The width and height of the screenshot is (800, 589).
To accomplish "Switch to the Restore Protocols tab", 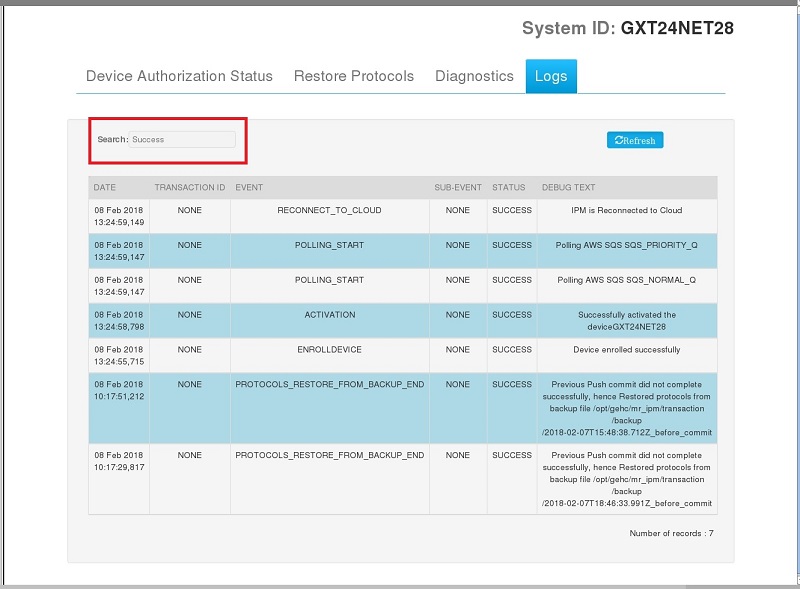I will (x=353, y=76).
